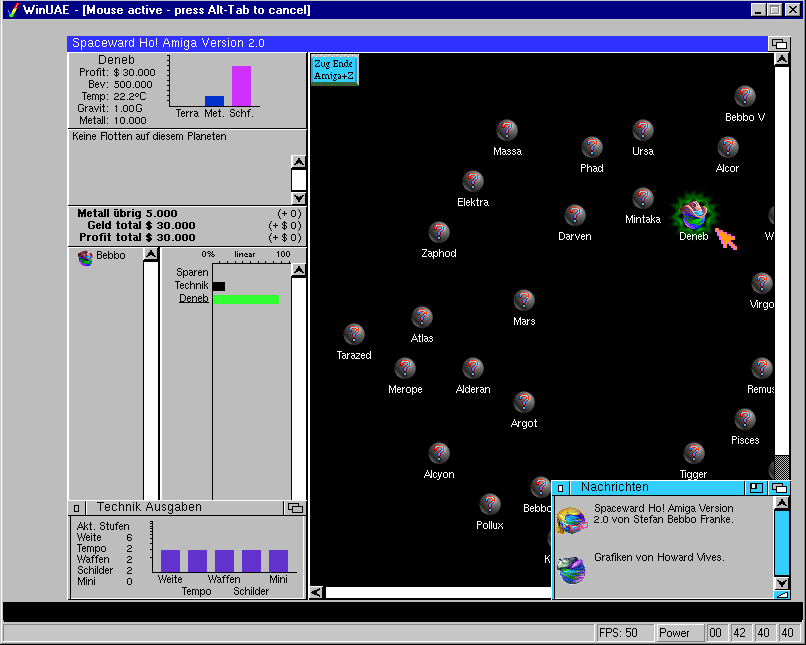806x645 pixels.
Task: Click the Weite tech spending bar
Action: click(170, 561)
